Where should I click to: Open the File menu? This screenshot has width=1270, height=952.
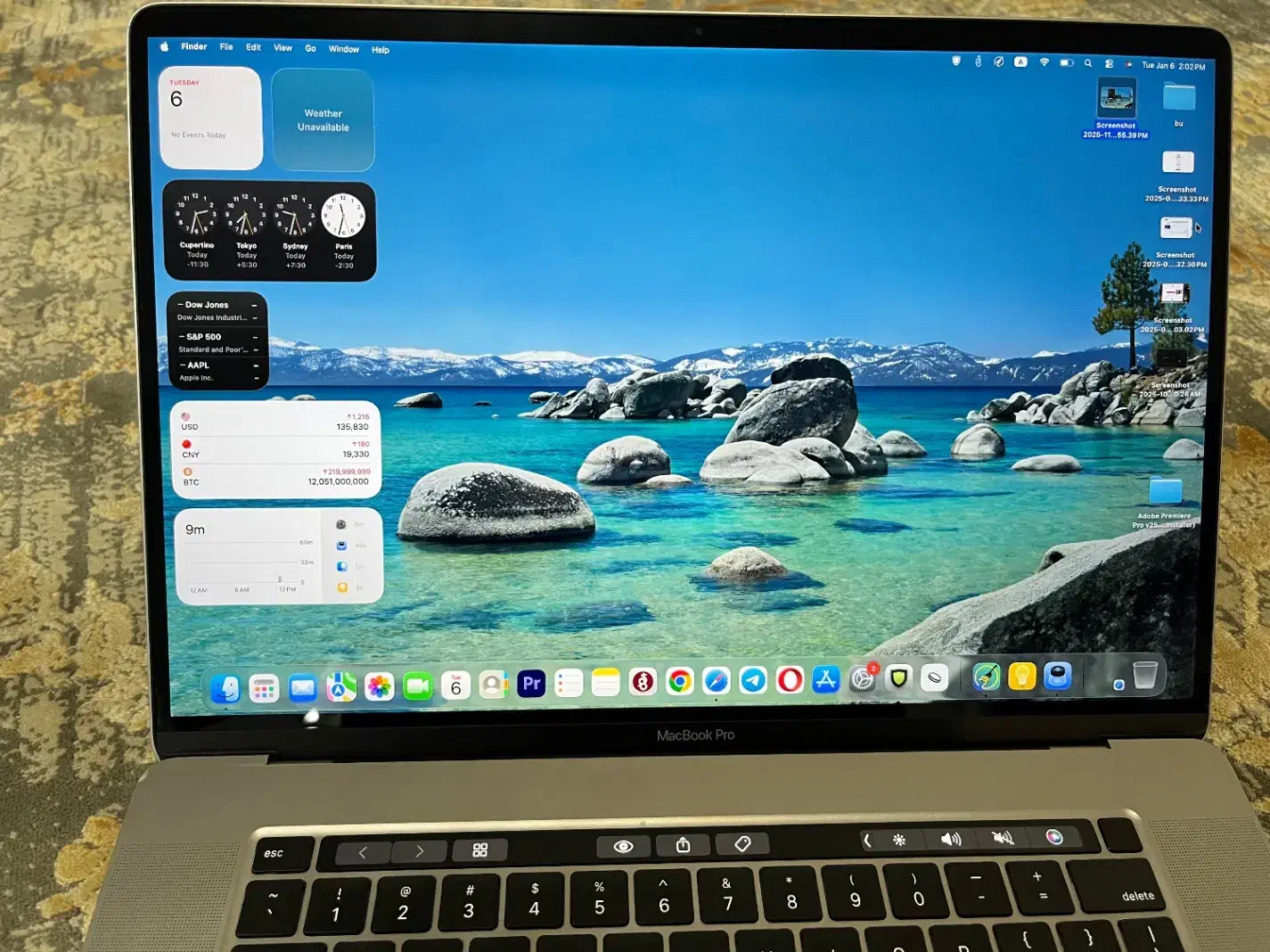click(226, 47)
